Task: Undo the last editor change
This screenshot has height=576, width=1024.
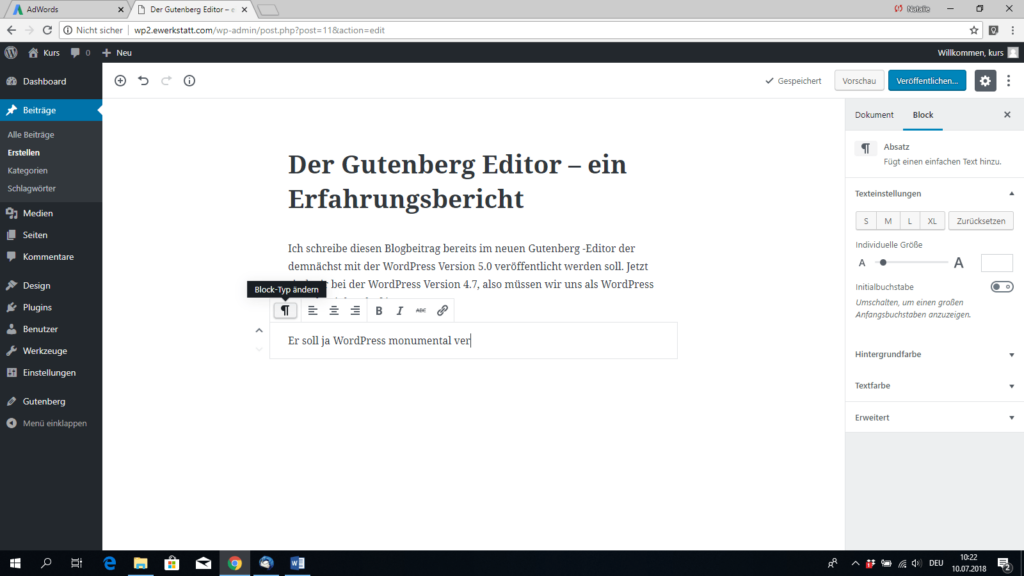Action: (x=143, y=81)
